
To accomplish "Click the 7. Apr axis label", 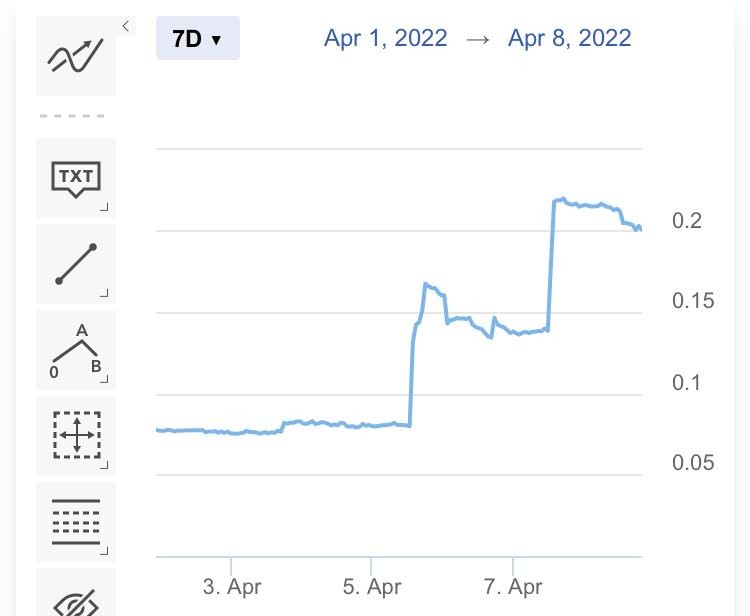I will click(513, 587).
